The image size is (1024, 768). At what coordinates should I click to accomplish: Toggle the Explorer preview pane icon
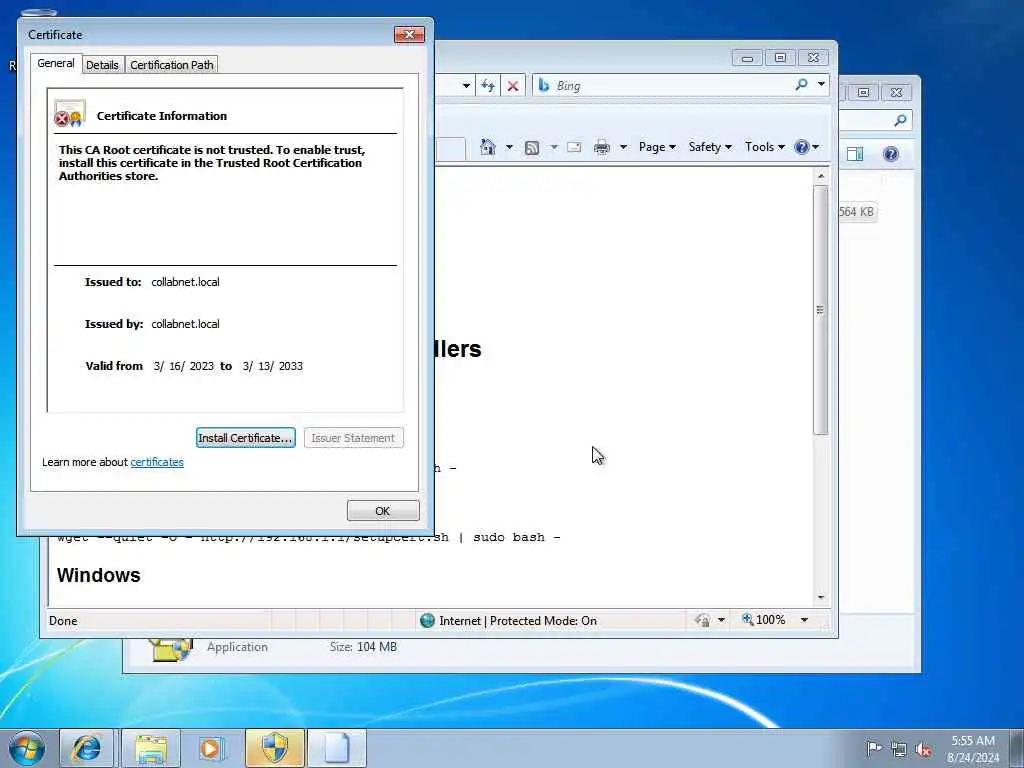tap(855, 154)
